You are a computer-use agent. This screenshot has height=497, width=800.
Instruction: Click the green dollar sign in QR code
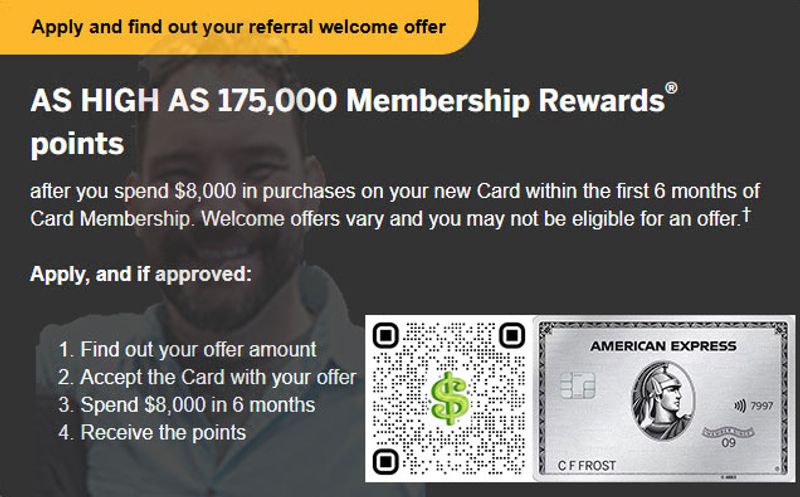click(x=449, y=398)
